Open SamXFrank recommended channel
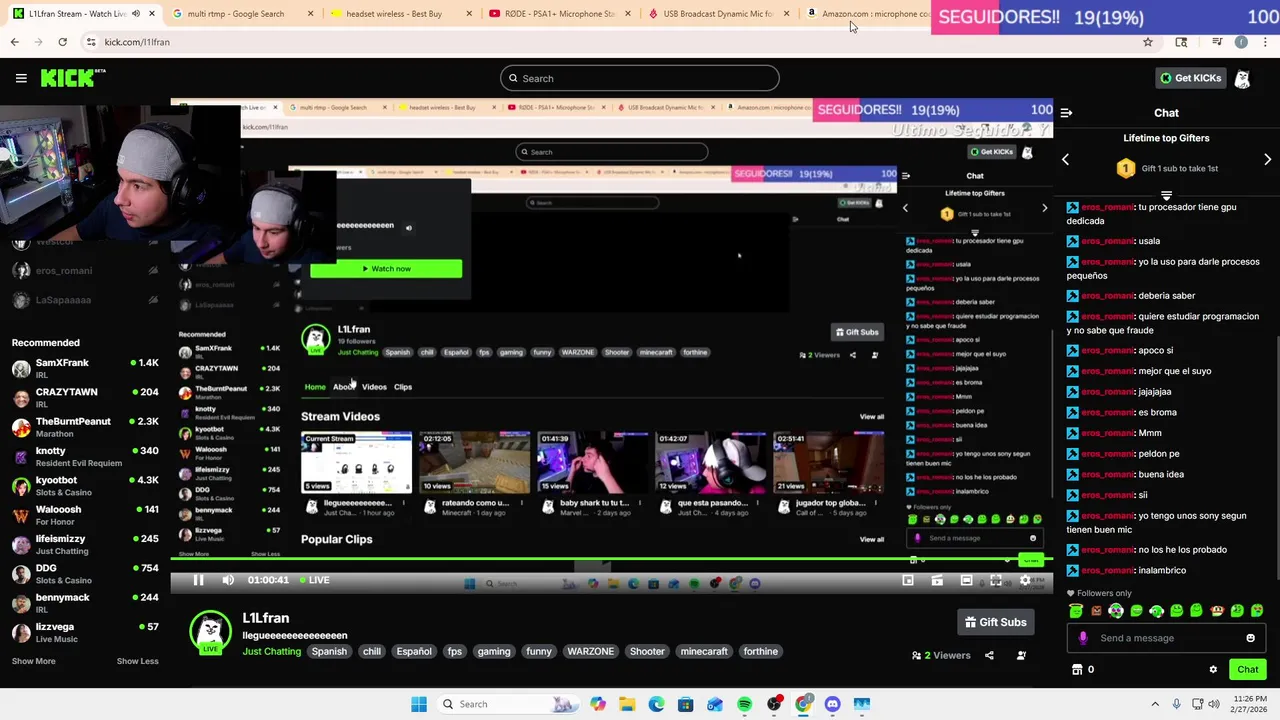 tap(85, 368)
